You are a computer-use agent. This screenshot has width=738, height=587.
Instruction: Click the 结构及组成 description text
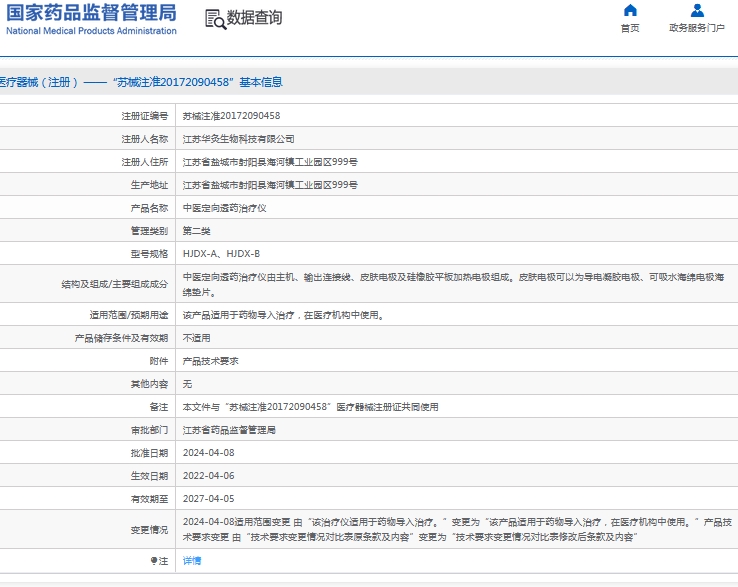(x=453, y=284)
